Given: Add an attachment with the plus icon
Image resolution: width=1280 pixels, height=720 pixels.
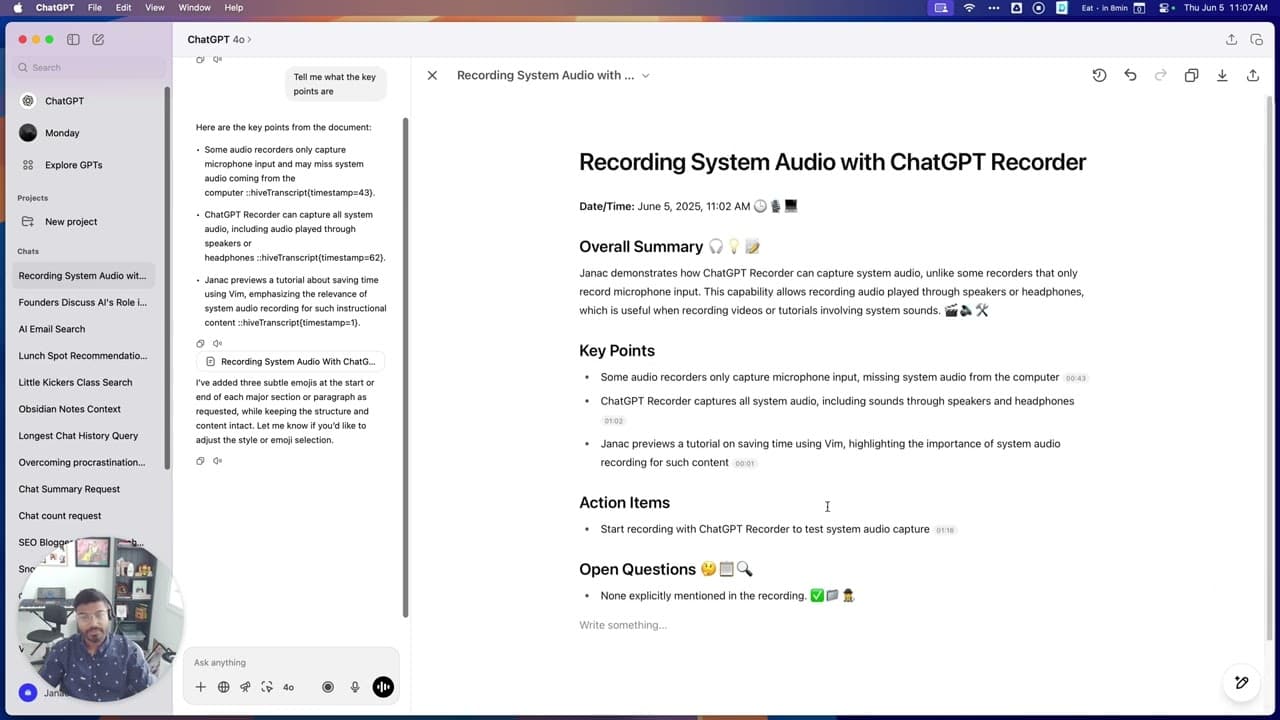Looking at the screenshot, I should pos(200,687).
